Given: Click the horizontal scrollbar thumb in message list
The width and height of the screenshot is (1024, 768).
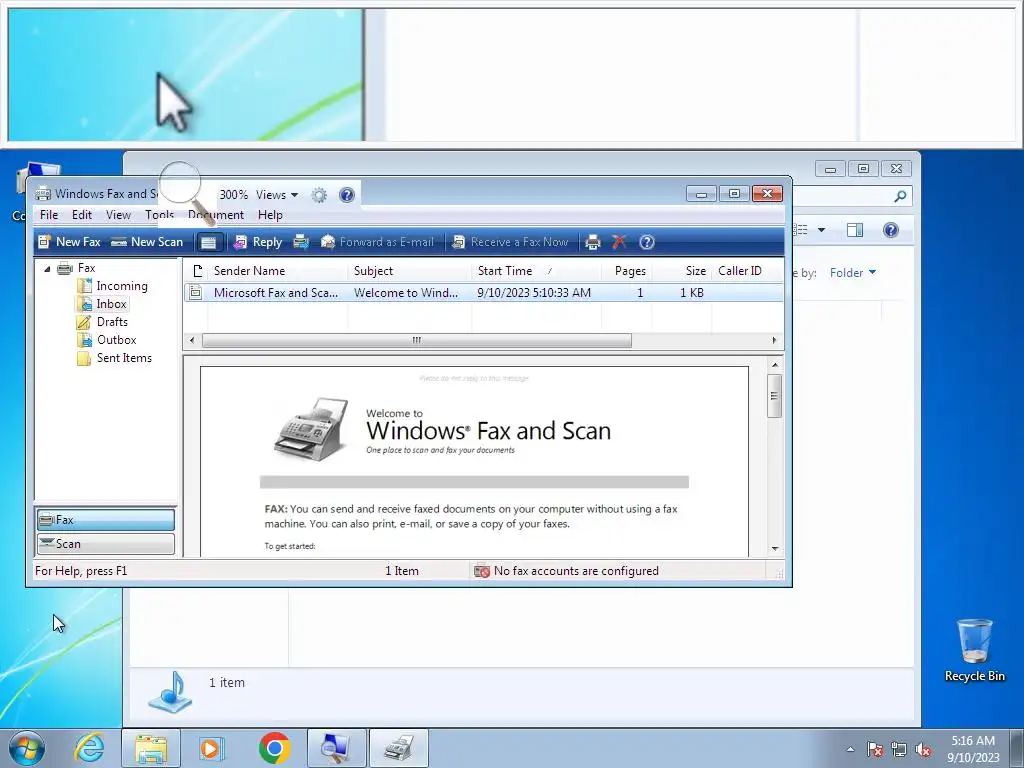Looking at the screenshot, I should 417,340.
